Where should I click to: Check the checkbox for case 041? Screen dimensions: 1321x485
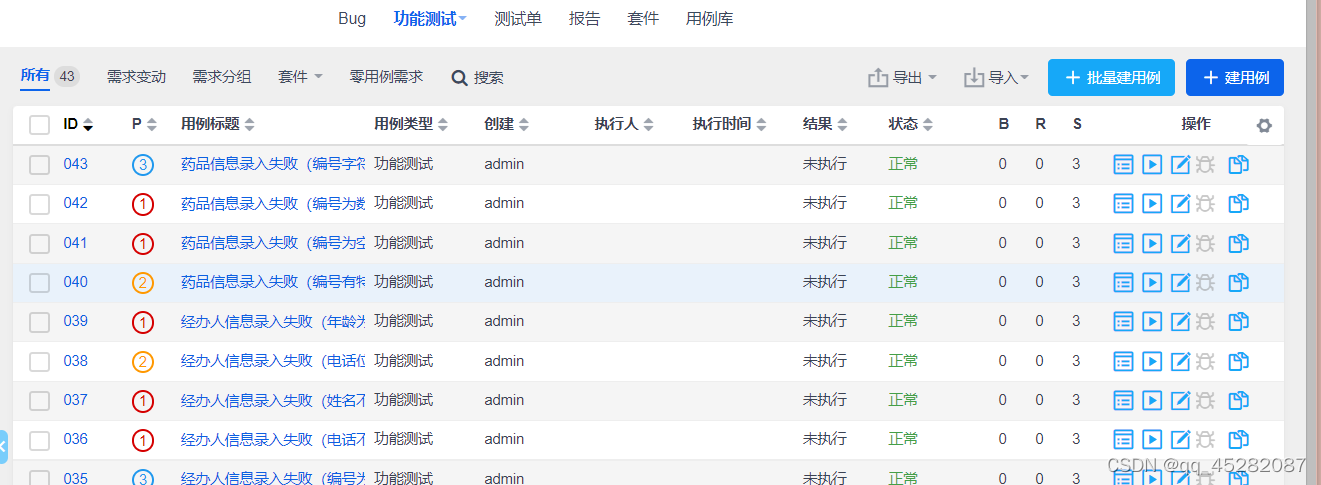[39, 243]
